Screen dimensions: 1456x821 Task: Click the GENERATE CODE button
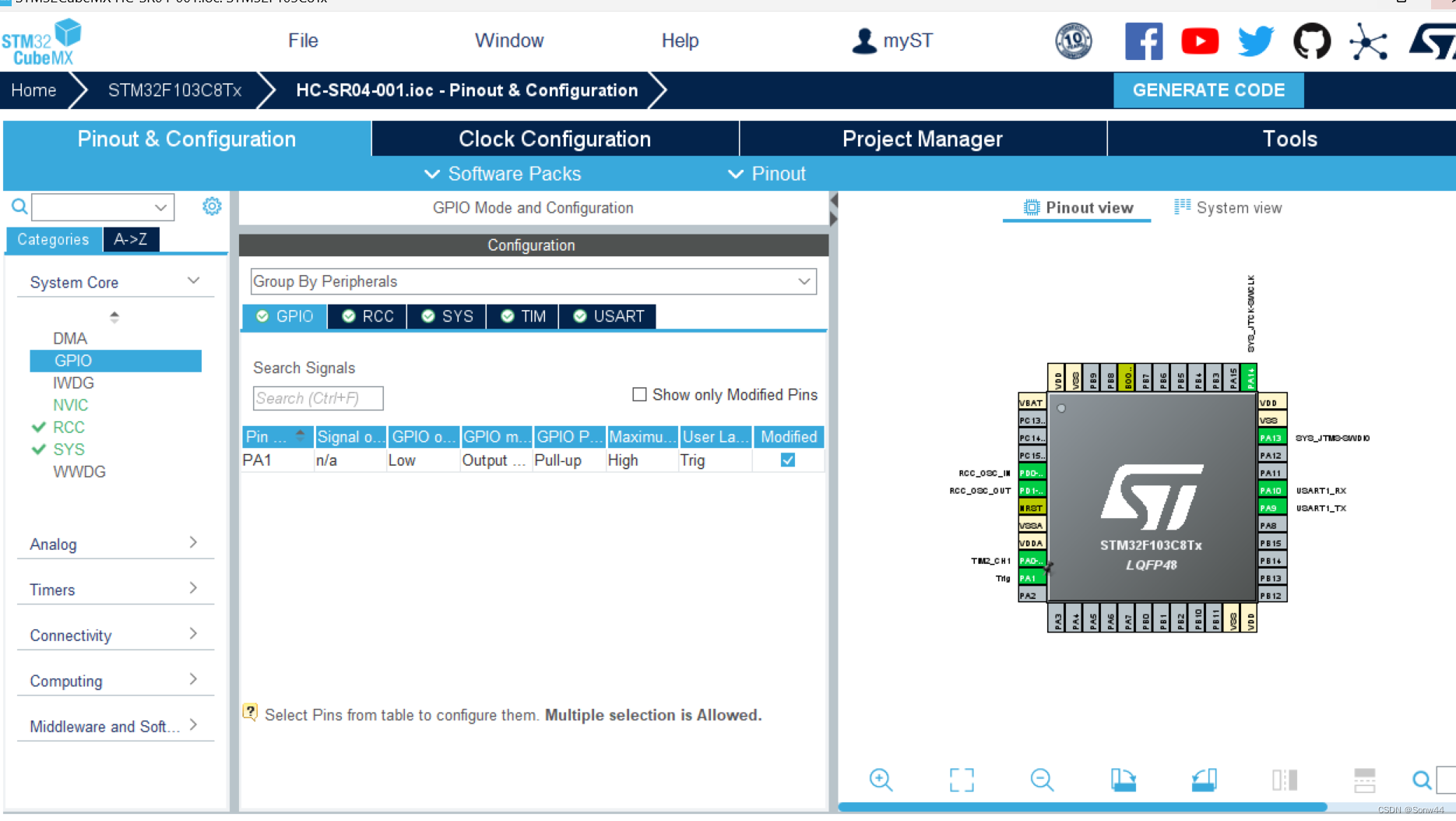coord(1208,90)
